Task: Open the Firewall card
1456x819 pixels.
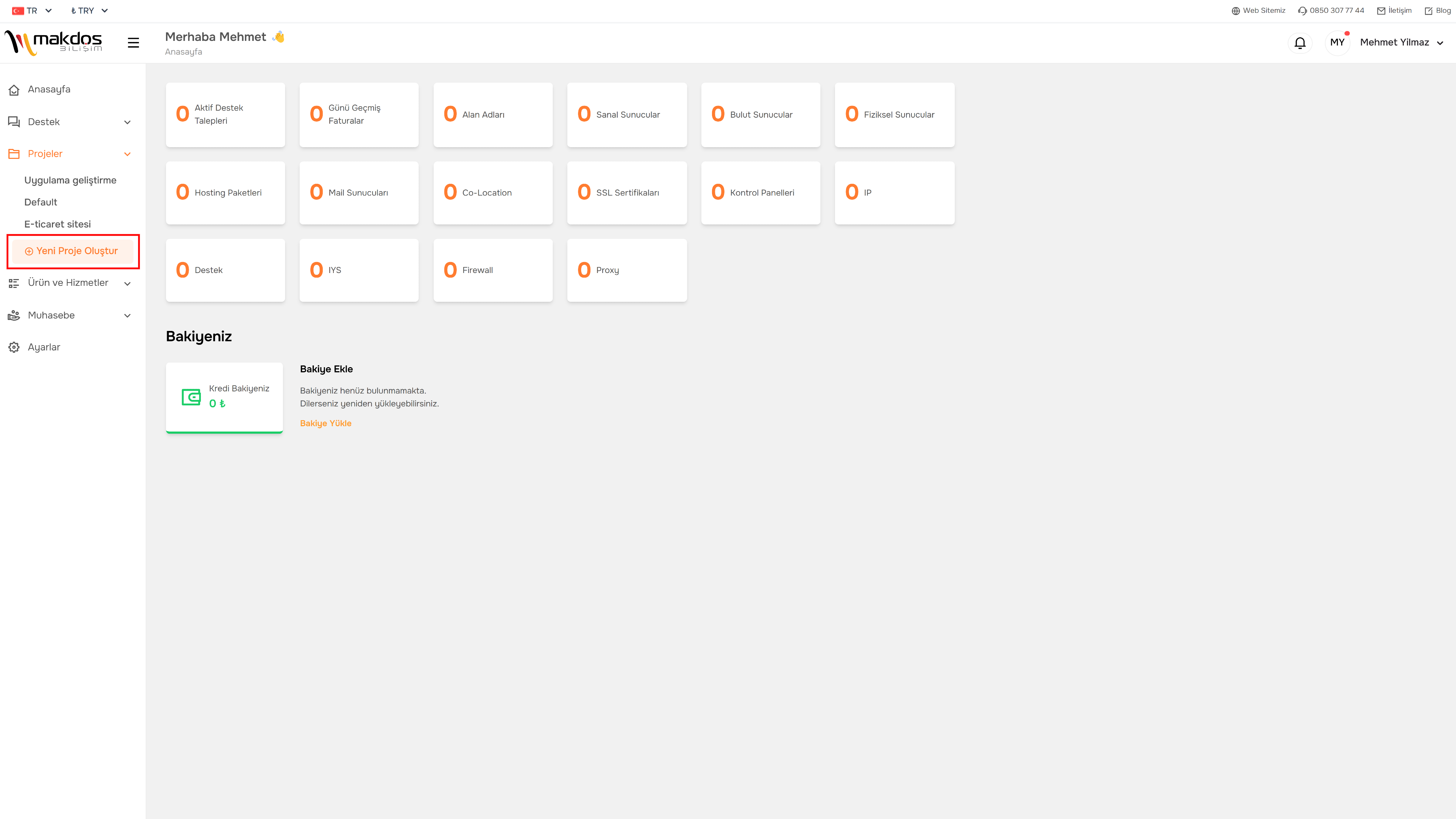Action: pos(493,270)
